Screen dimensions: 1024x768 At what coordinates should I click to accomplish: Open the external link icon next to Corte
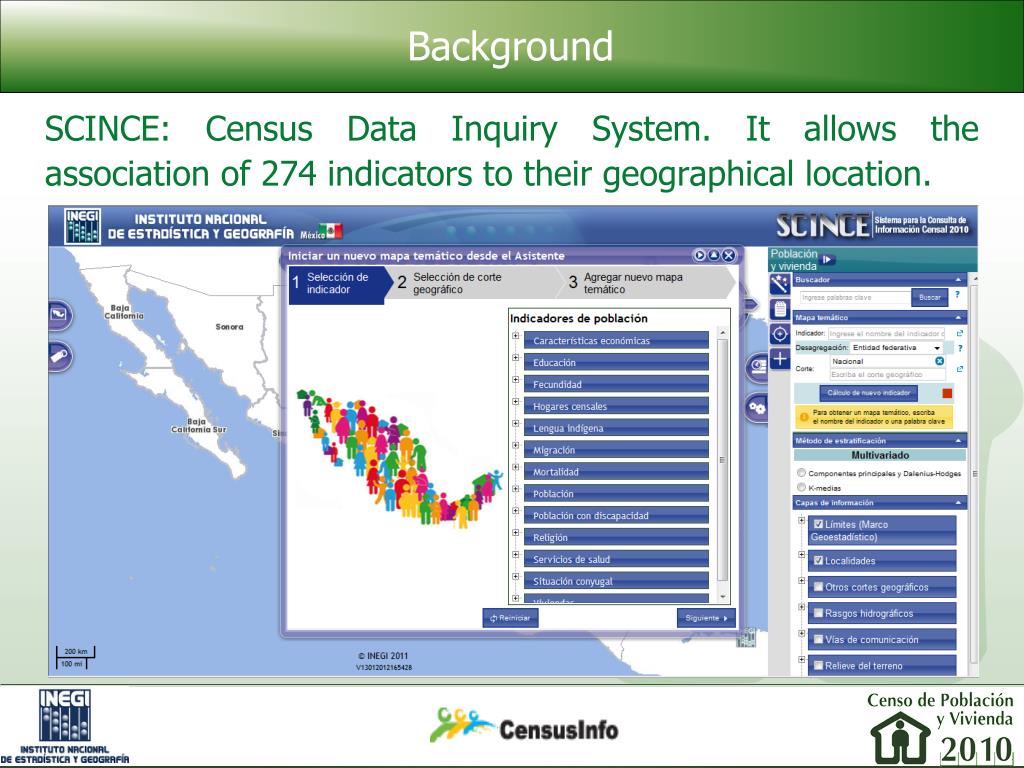[x=959, y=369]
